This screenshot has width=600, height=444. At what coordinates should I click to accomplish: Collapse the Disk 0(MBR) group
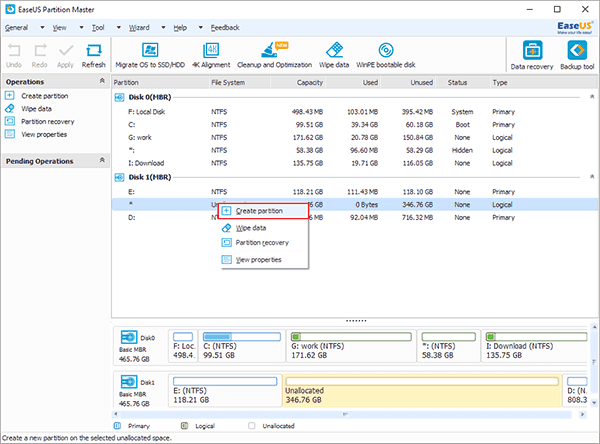[x=592, y=97]
